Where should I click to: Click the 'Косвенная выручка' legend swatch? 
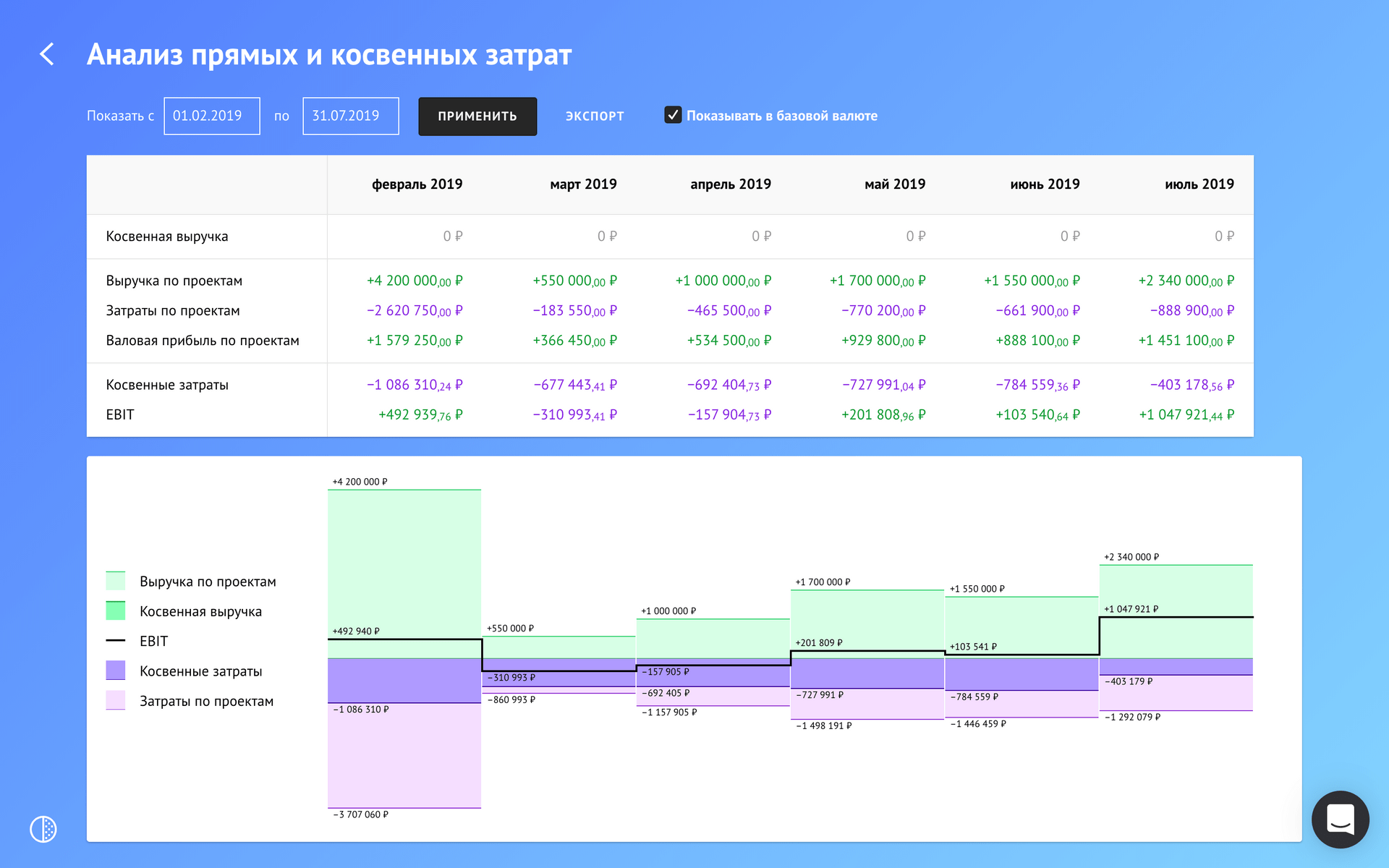click(x=116, y=611)
